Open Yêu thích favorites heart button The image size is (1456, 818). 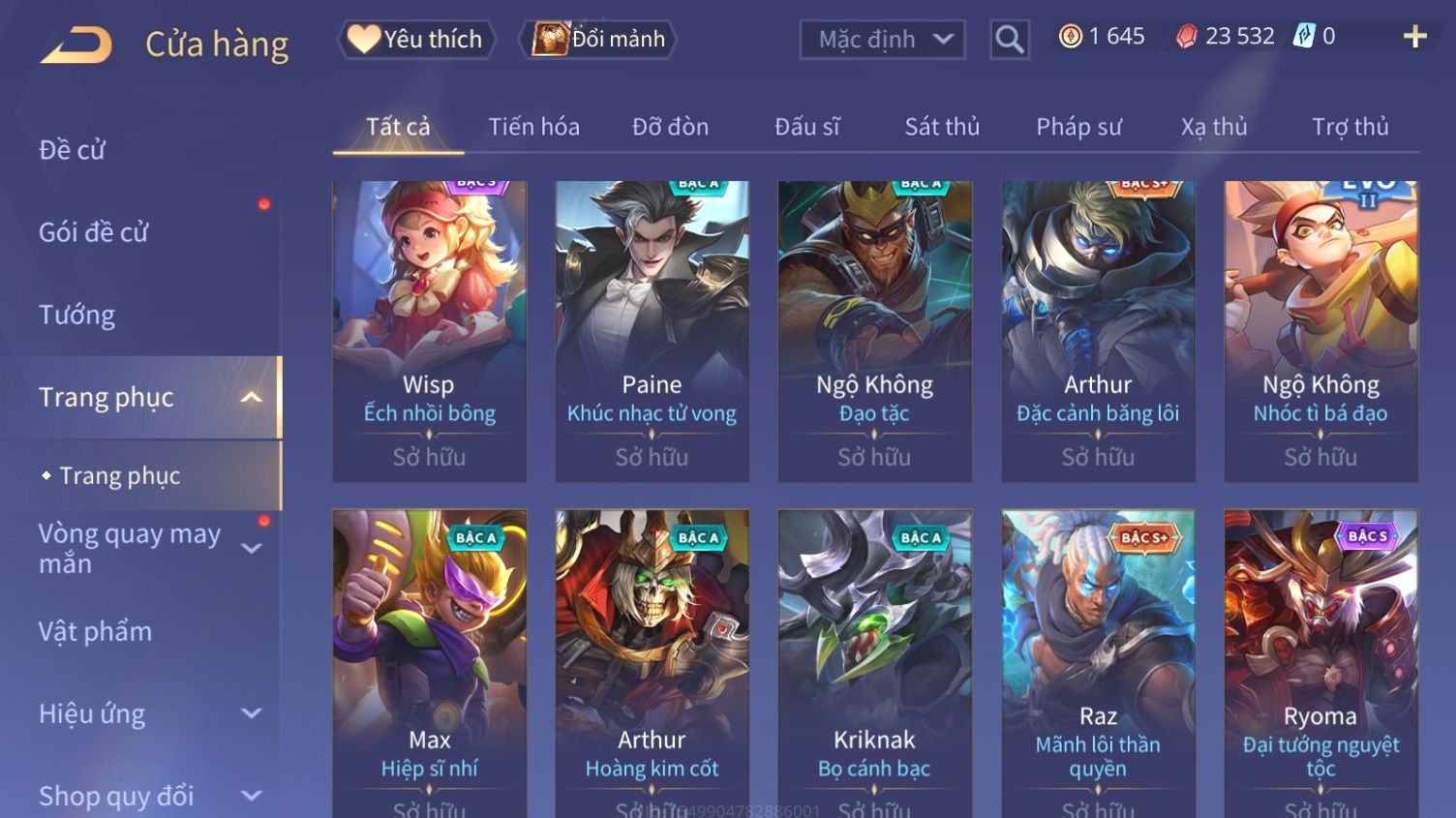[416, 40]
